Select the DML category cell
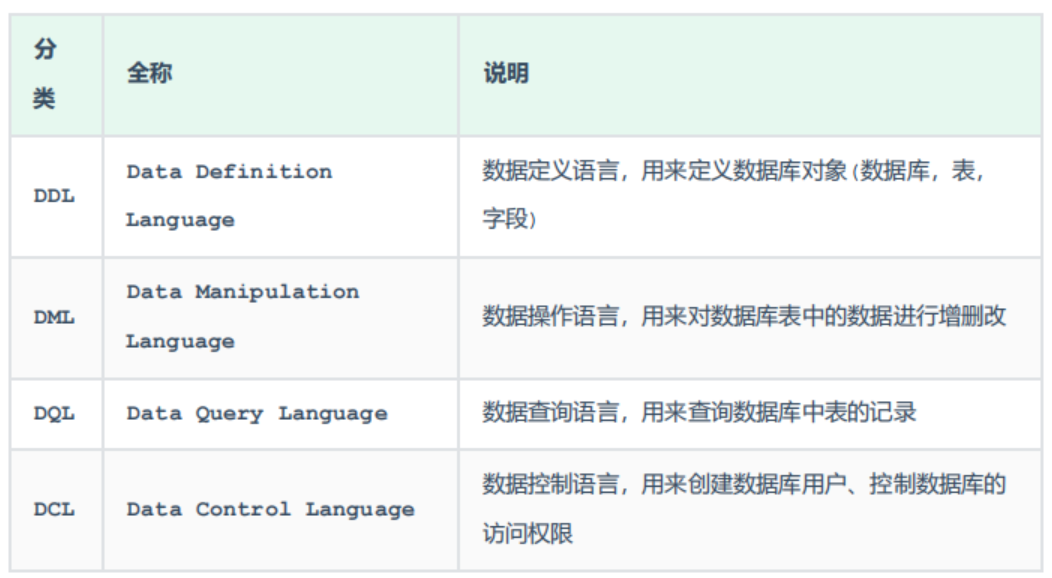Image resolution: width=1052 pixels, height=578 pixels. [54, 318]
